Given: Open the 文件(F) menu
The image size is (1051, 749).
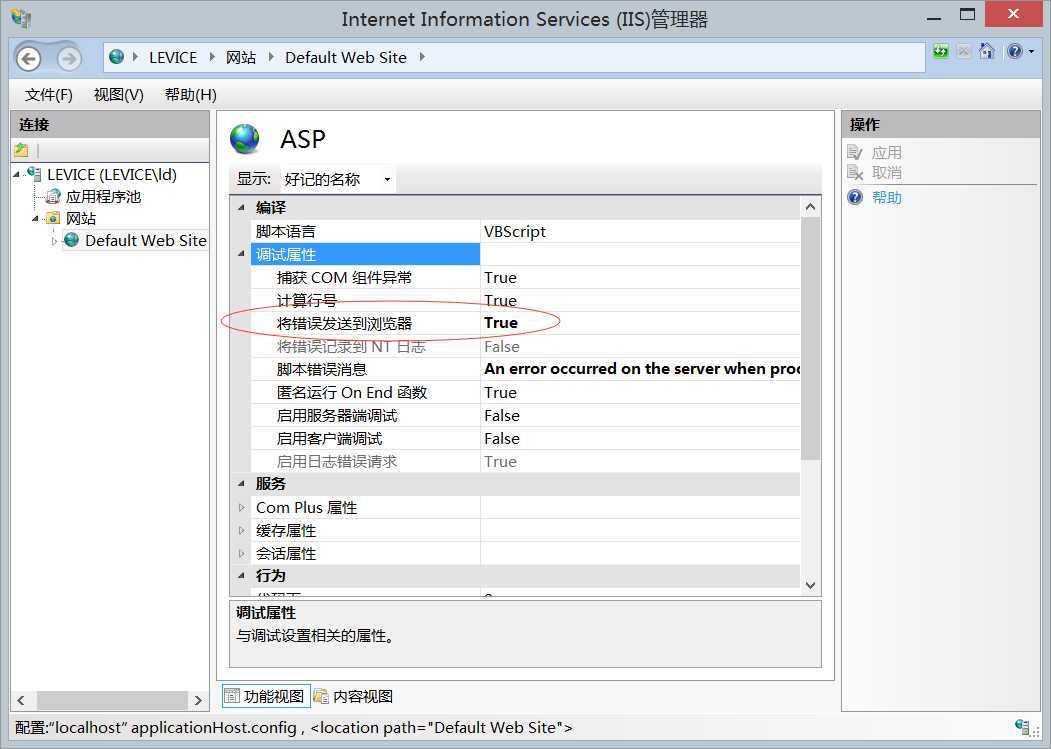Looking at the screenshot, I should click(x=48, y=95).
